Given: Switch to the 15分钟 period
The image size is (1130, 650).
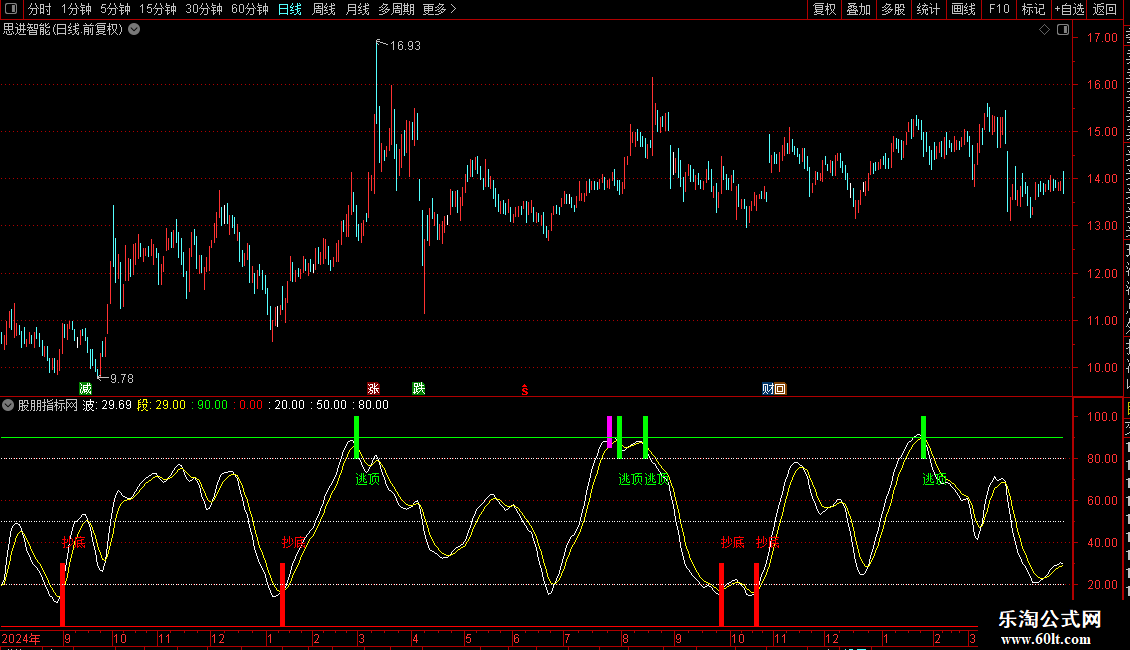Looking at the screenshot, I should tap(158, 9).
